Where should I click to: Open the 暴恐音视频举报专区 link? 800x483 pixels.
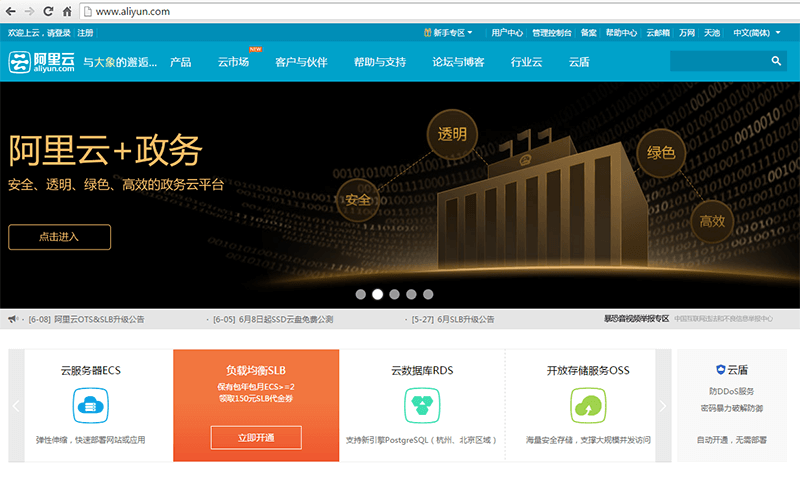click(x=636, y=319)
